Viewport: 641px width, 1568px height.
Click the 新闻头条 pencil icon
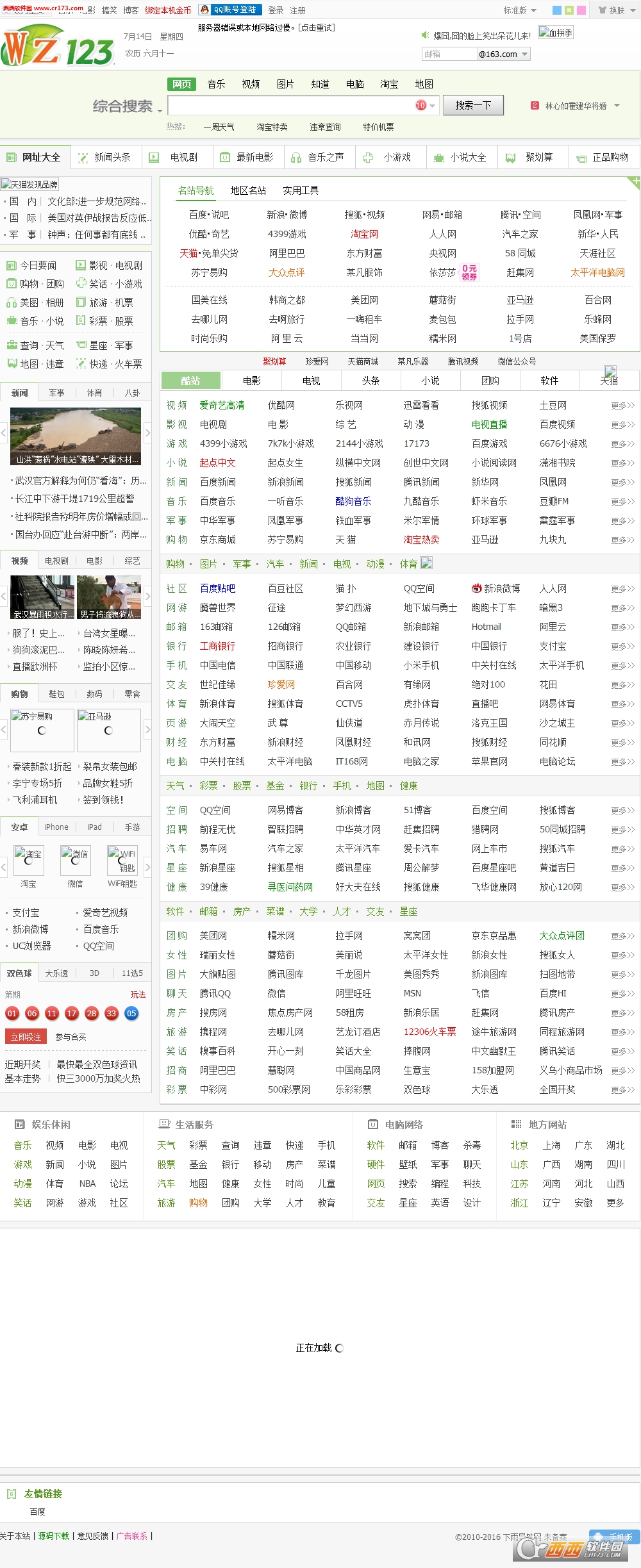point(83,158)
